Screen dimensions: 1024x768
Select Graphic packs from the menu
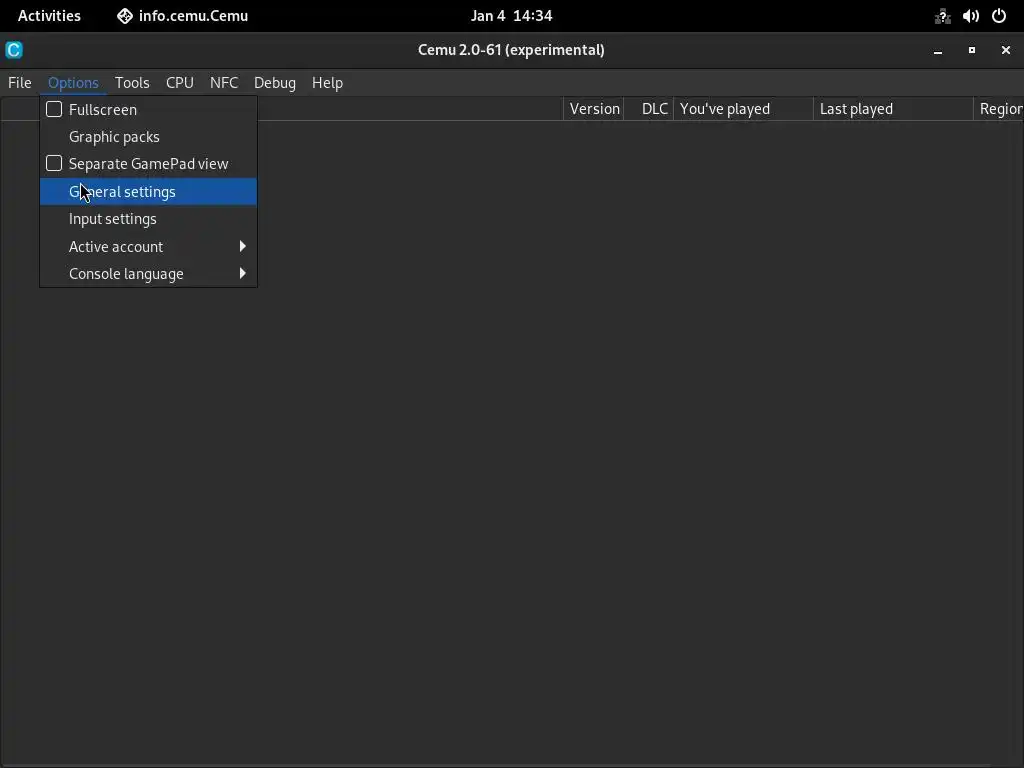148,136
